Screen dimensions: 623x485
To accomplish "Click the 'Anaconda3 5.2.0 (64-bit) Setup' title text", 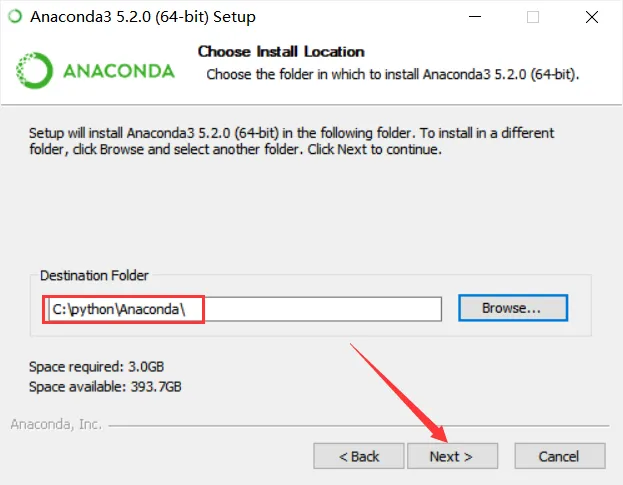I will (x=143, y=17).
